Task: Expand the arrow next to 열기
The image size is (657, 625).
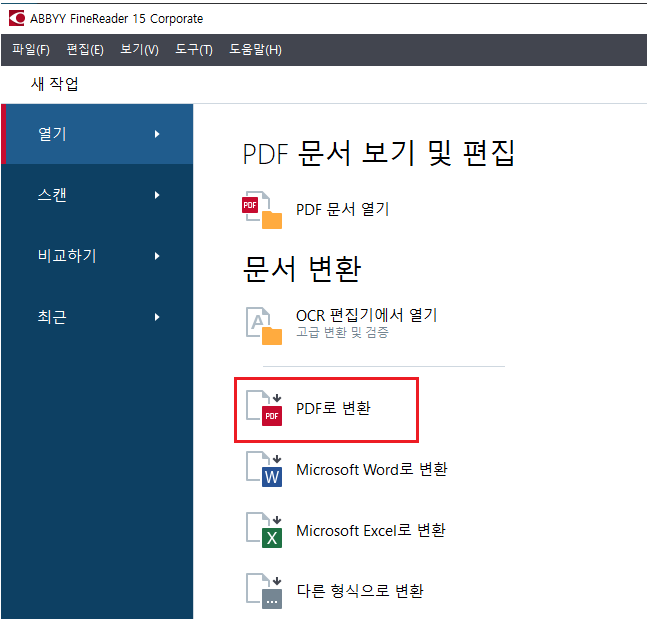Action: click(157, 134)
